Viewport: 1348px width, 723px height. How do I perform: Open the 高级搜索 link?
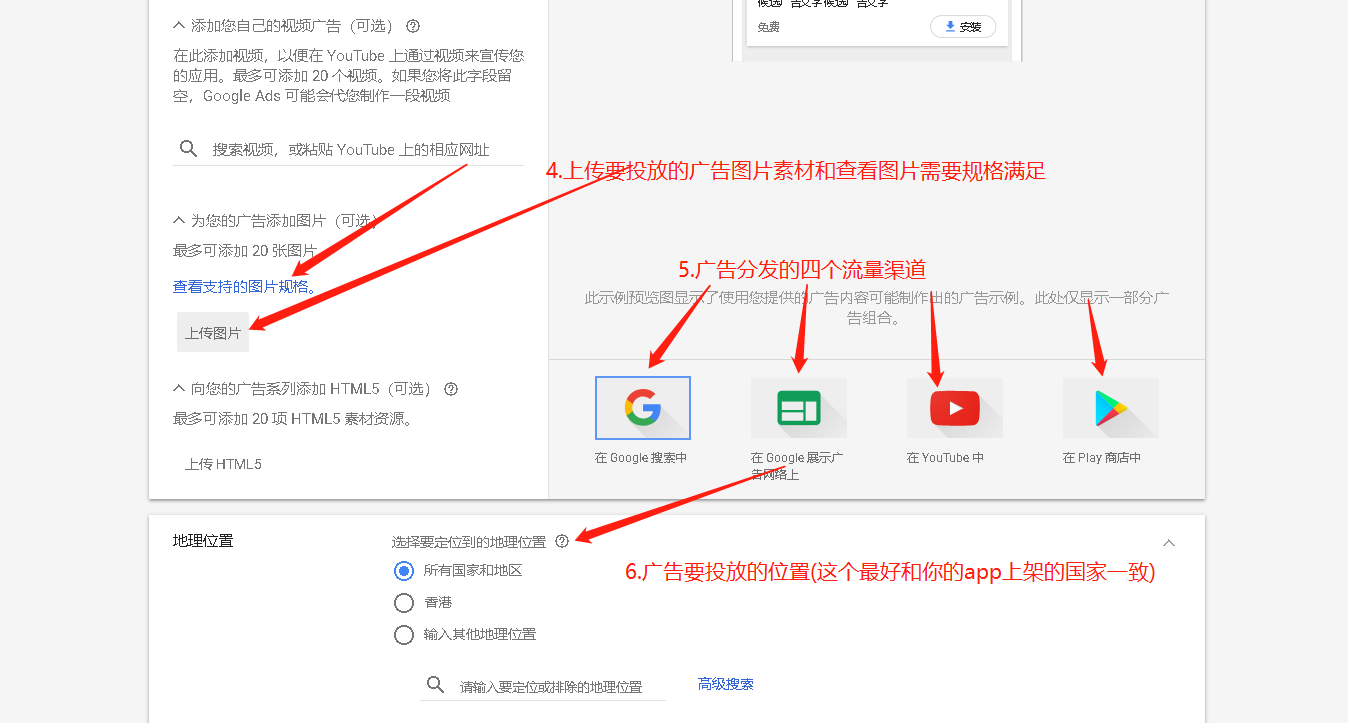[725, 684]
